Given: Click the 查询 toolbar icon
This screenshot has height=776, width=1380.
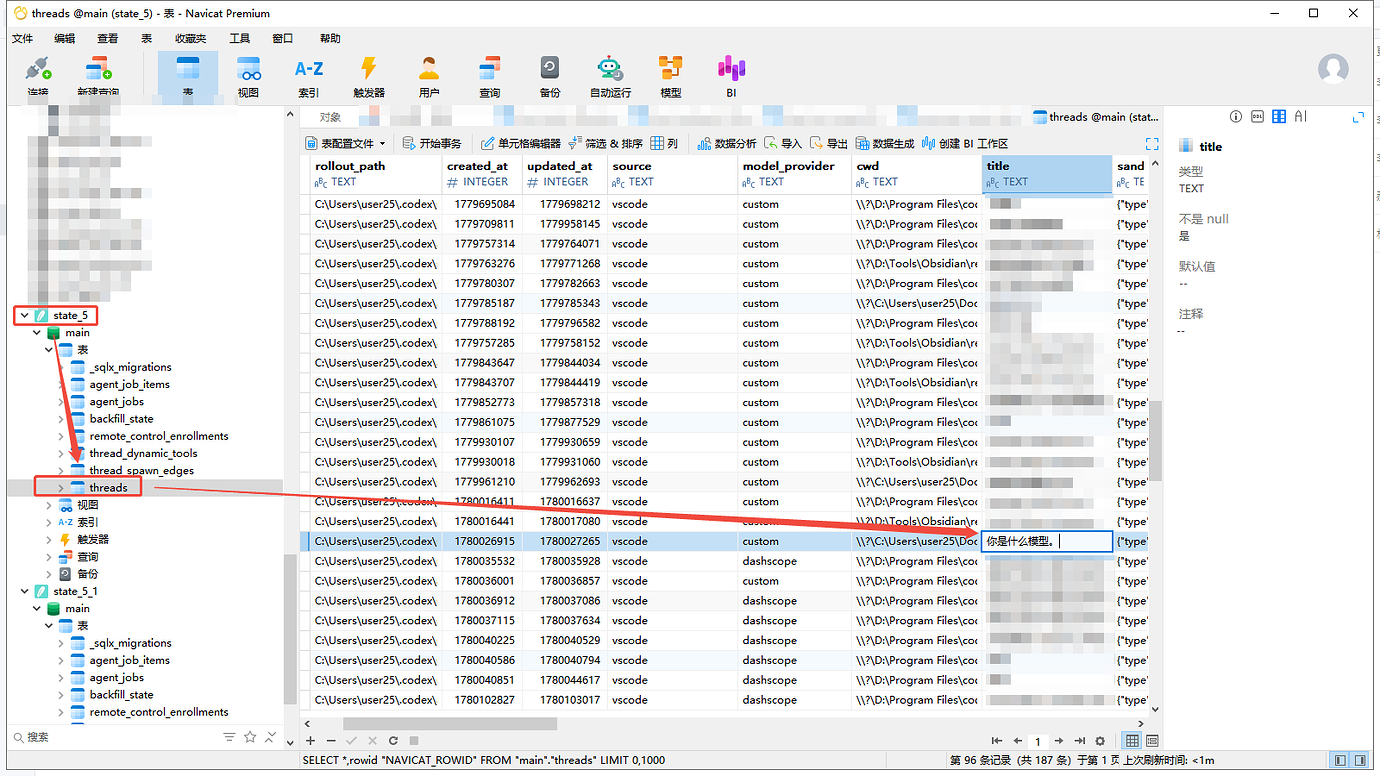Looking at the screenshot, I should (x=489, y=76).
